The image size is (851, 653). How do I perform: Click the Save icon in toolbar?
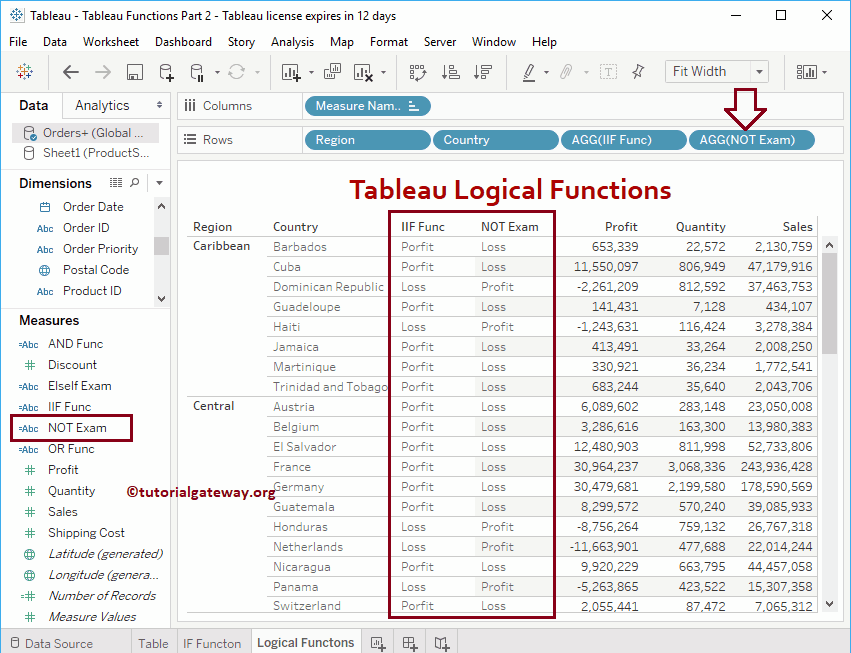click(135, 72)
